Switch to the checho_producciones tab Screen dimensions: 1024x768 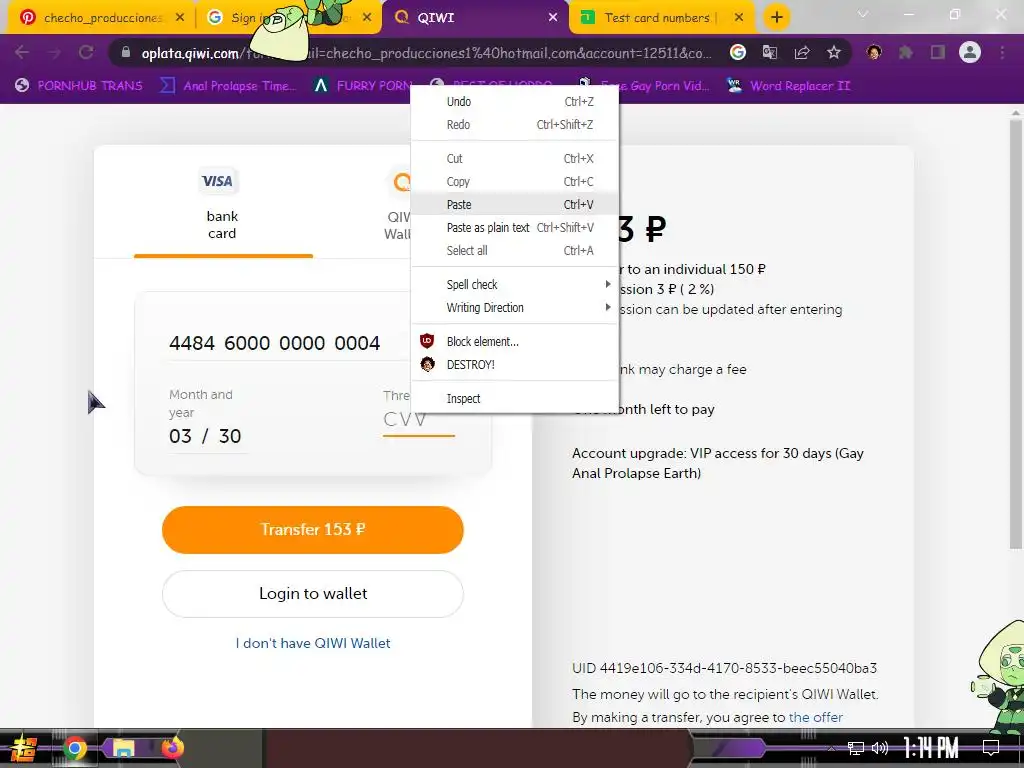pyautogui.click(x=103, y=18)
